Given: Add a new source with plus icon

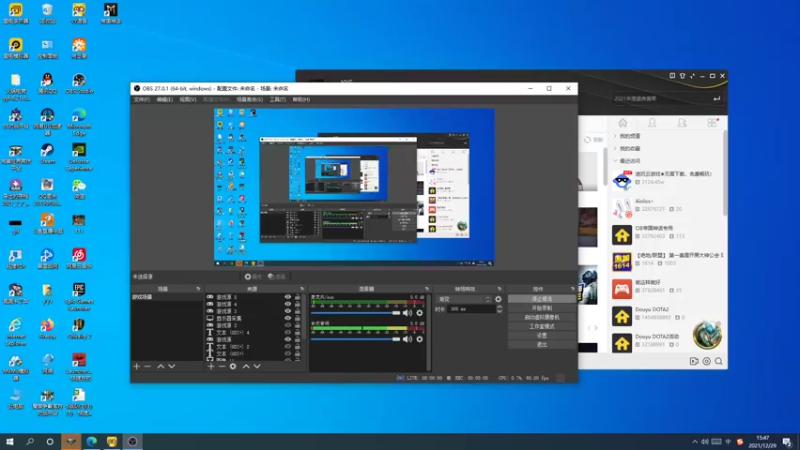Looking at the screenshot, I should click(211, 366).
